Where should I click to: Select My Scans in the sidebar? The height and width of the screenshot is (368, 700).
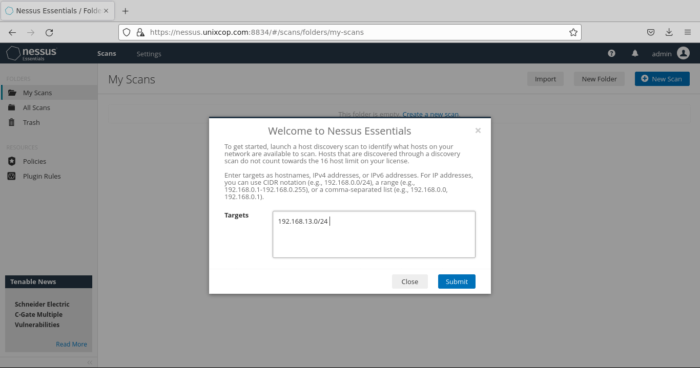point(49,92)
